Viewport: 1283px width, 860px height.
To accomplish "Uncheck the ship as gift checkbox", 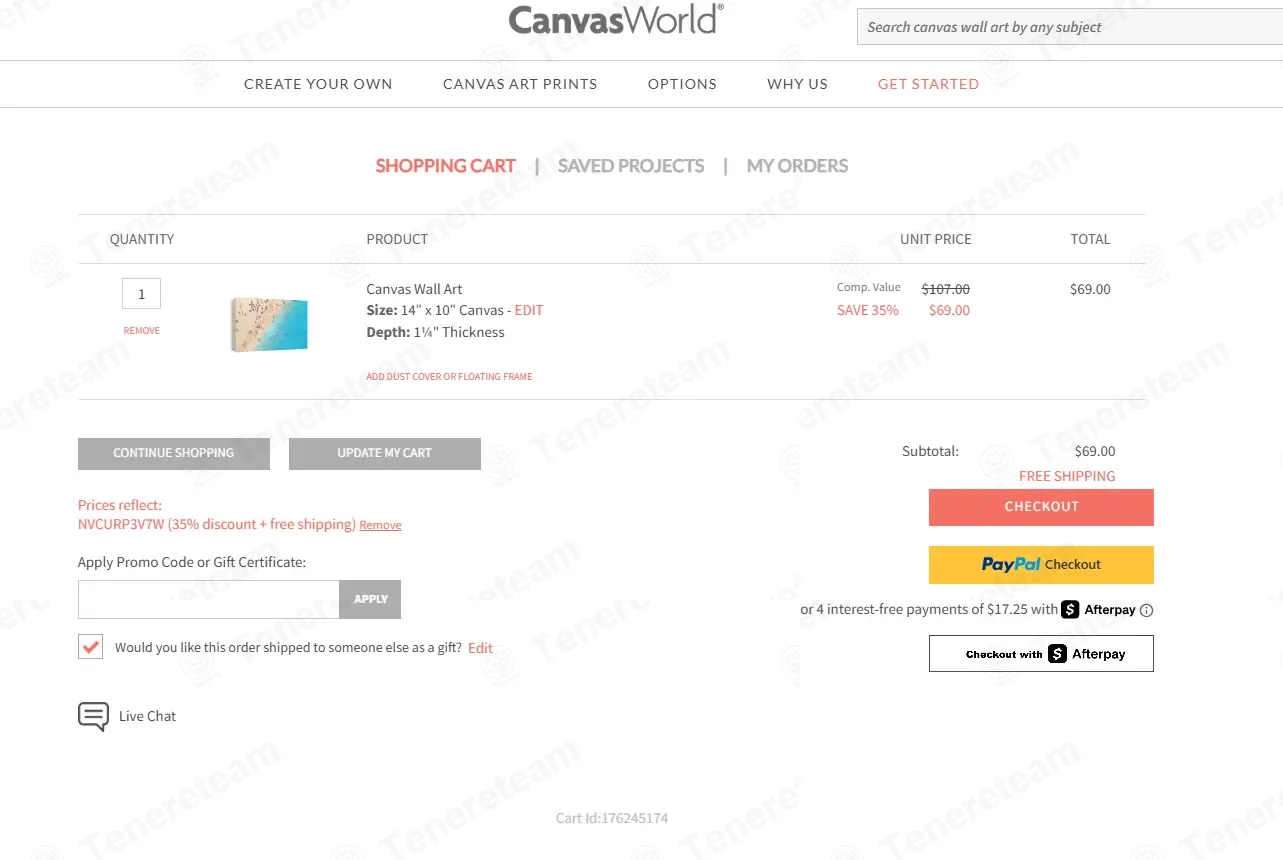I will coord(91,647).
